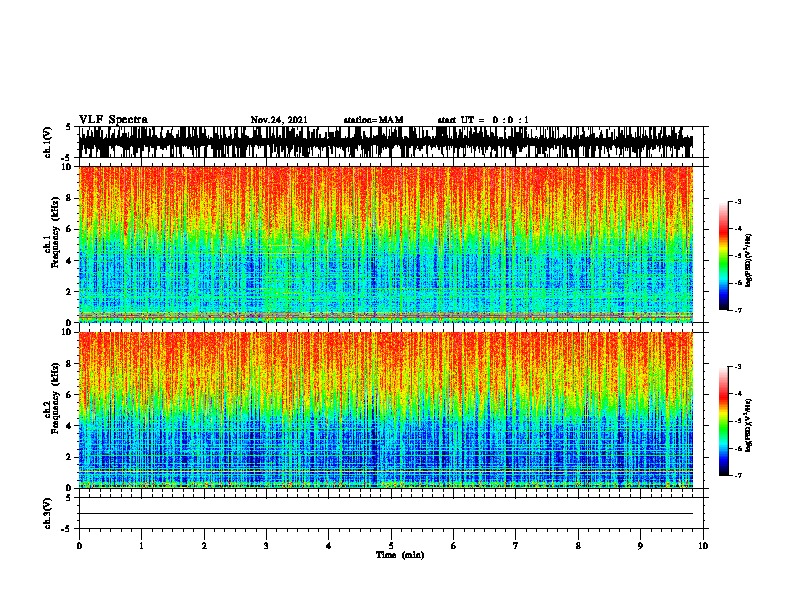
Task: Click the "6" tick on the time axis
Action: [454, 546]
